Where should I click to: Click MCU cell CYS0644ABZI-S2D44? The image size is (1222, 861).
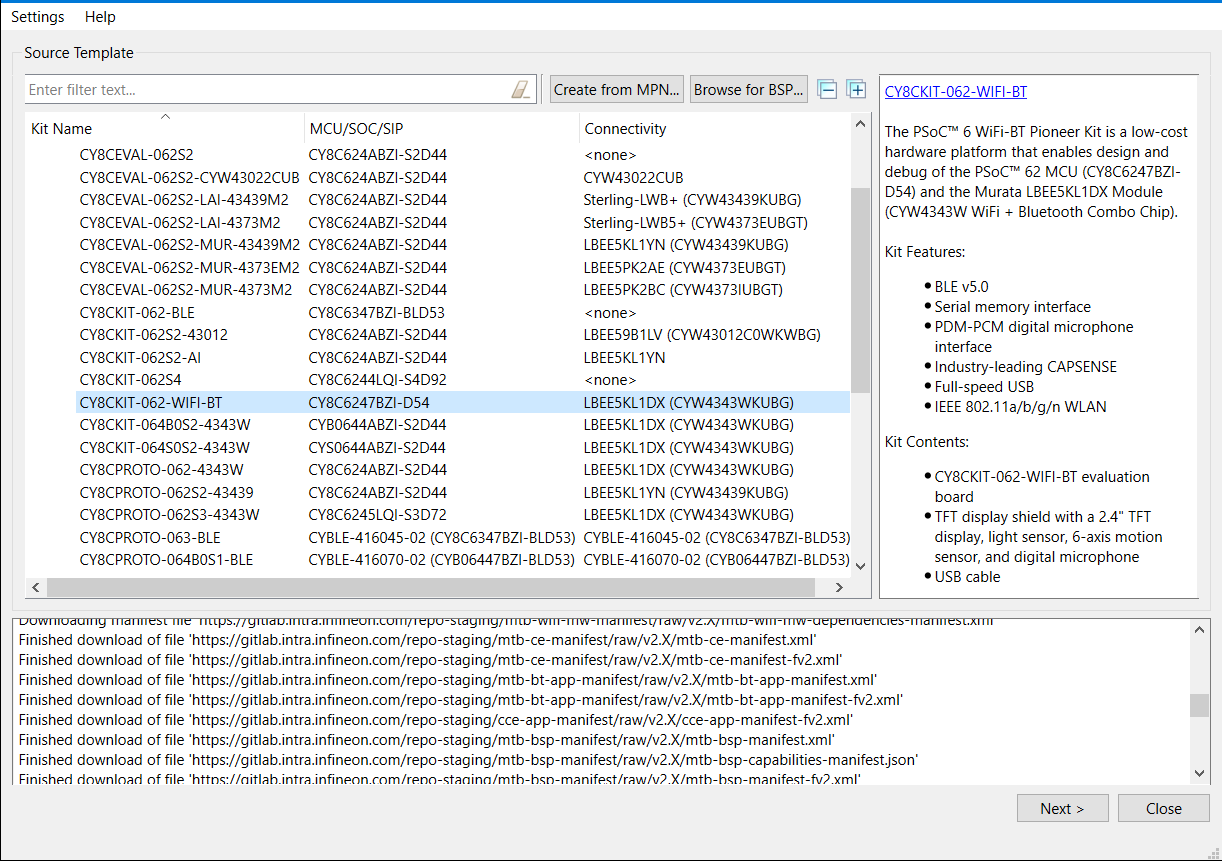point(378,447)
